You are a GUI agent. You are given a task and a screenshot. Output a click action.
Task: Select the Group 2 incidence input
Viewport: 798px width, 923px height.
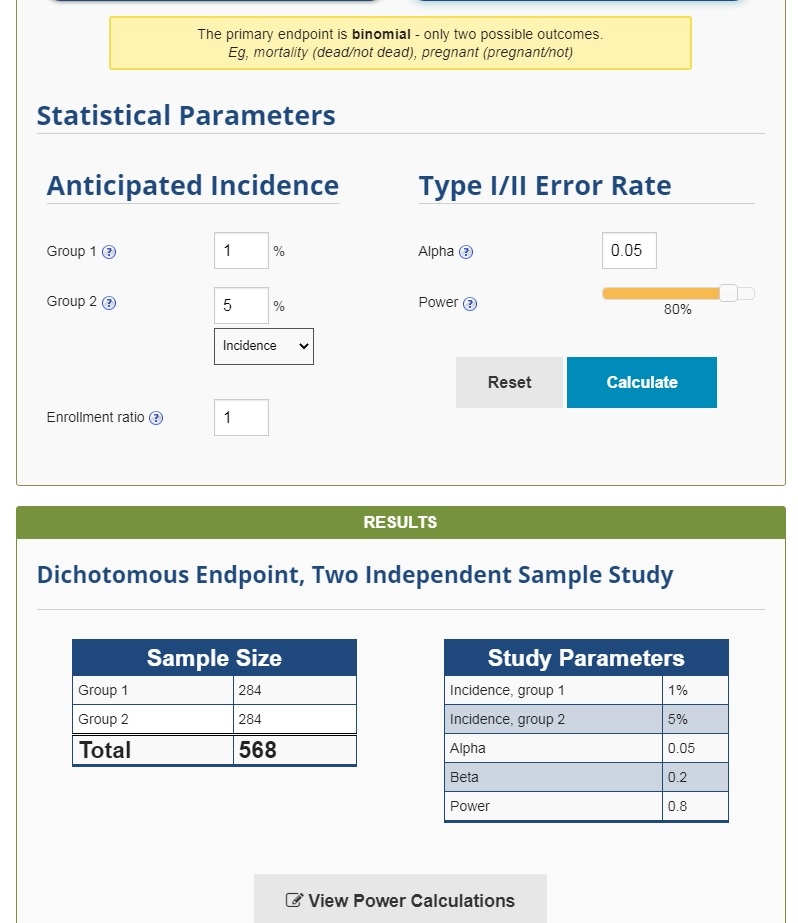tap(241, 305)
